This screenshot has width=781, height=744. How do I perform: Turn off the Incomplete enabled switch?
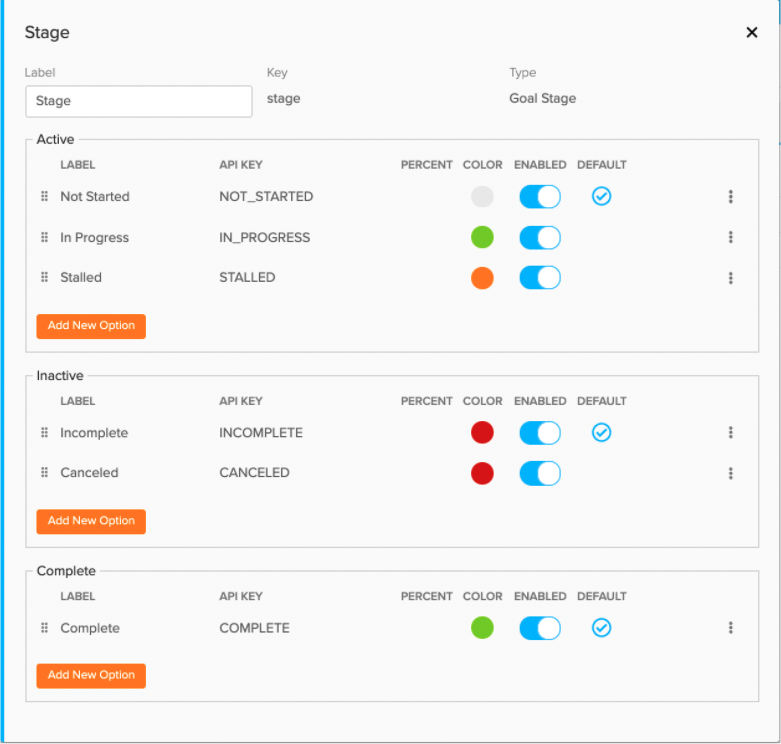[540, 433]
